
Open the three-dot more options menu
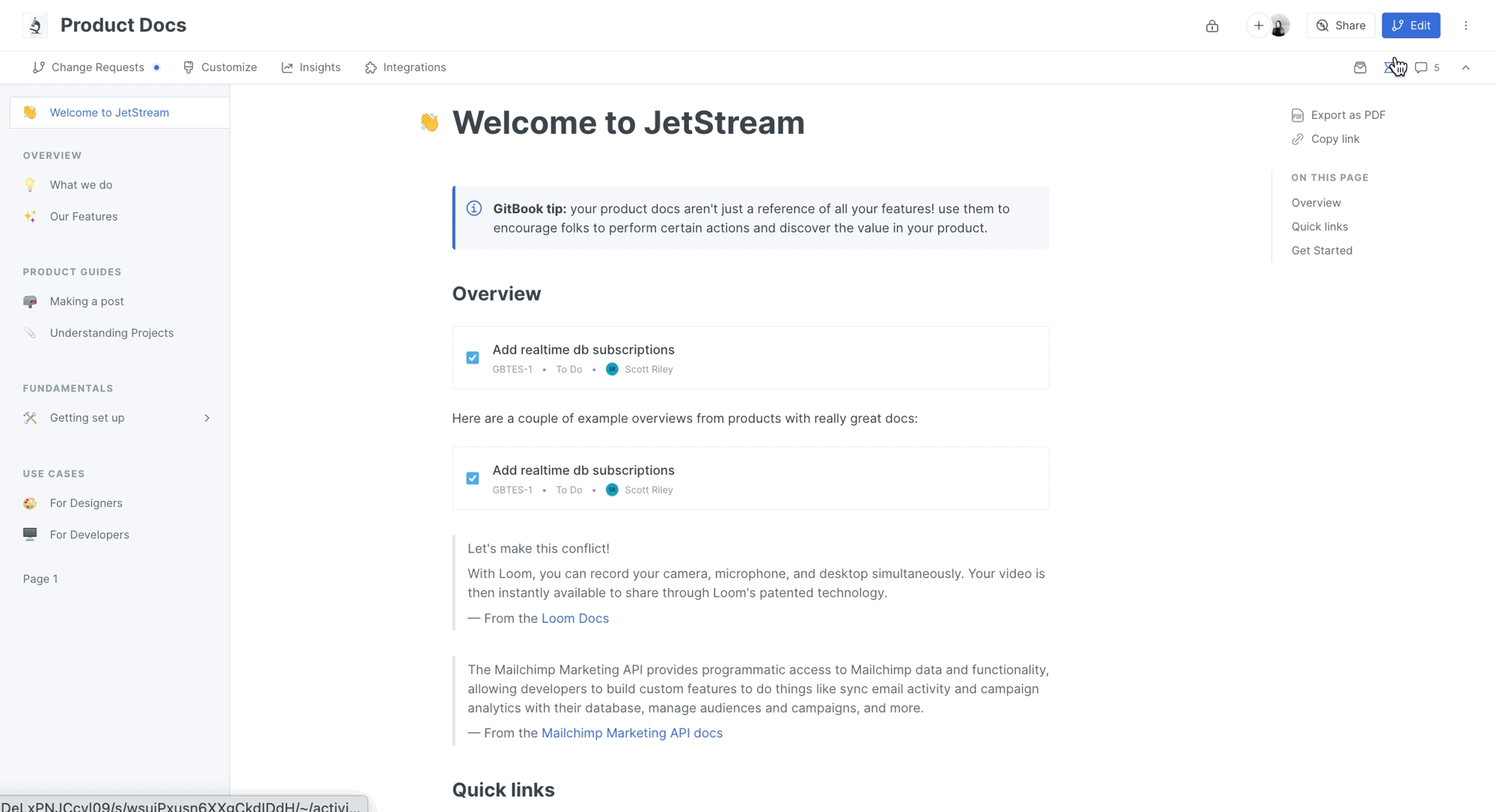pos(1465,25)
